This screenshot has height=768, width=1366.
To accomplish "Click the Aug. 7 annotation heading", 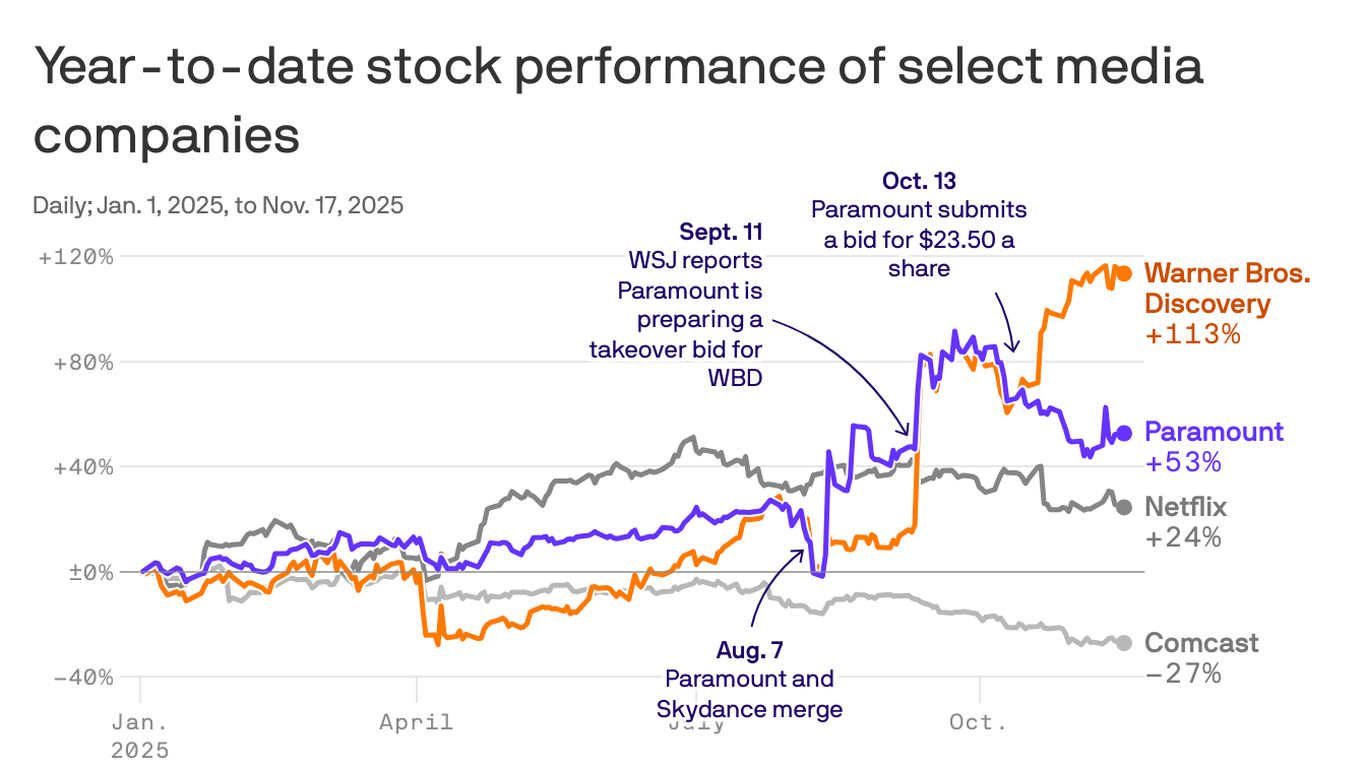I will [x=749, y=652].
